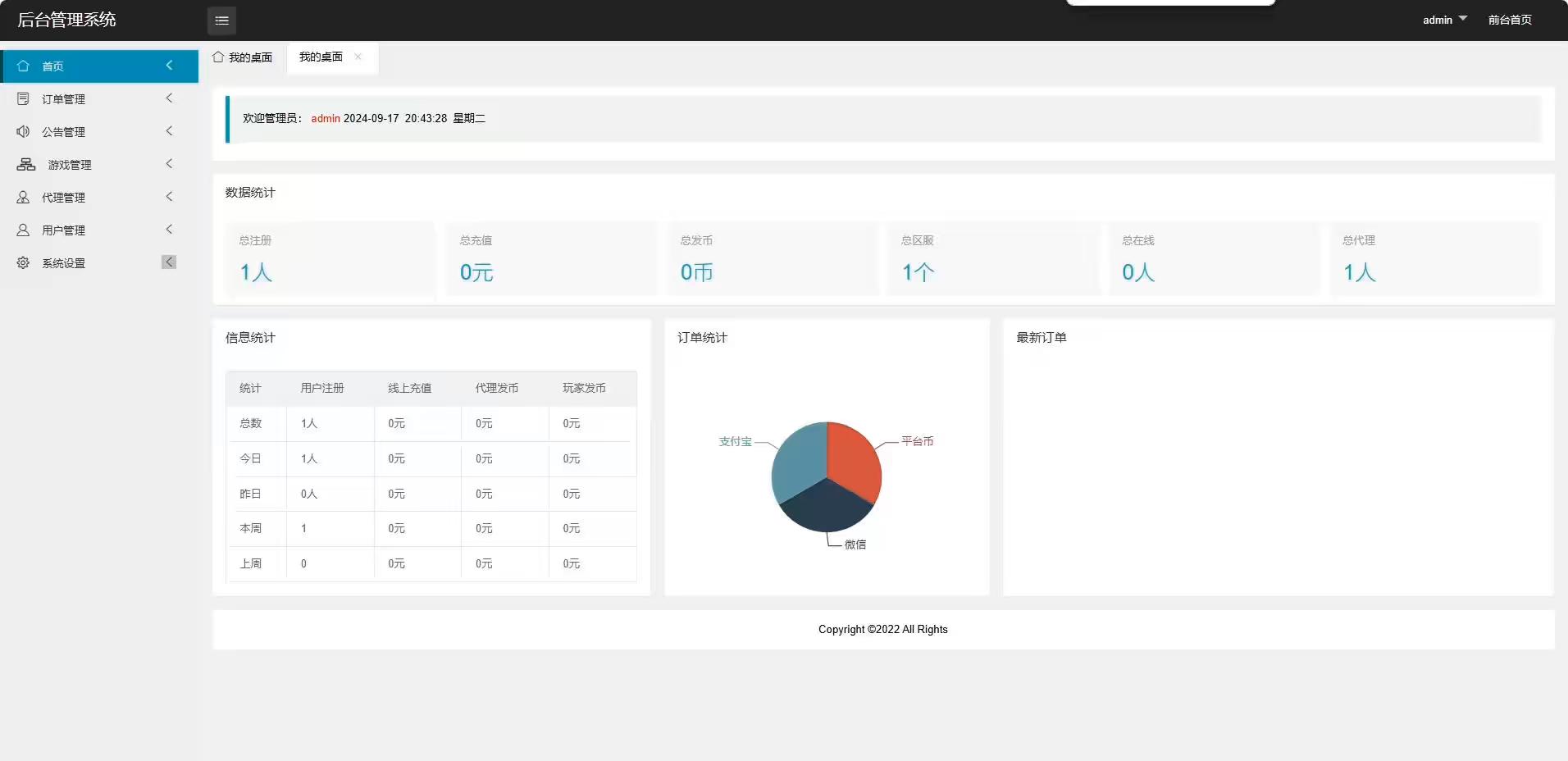Open the admin account dropdown
Screen dimensions: 1568x761
(1444, 20)
